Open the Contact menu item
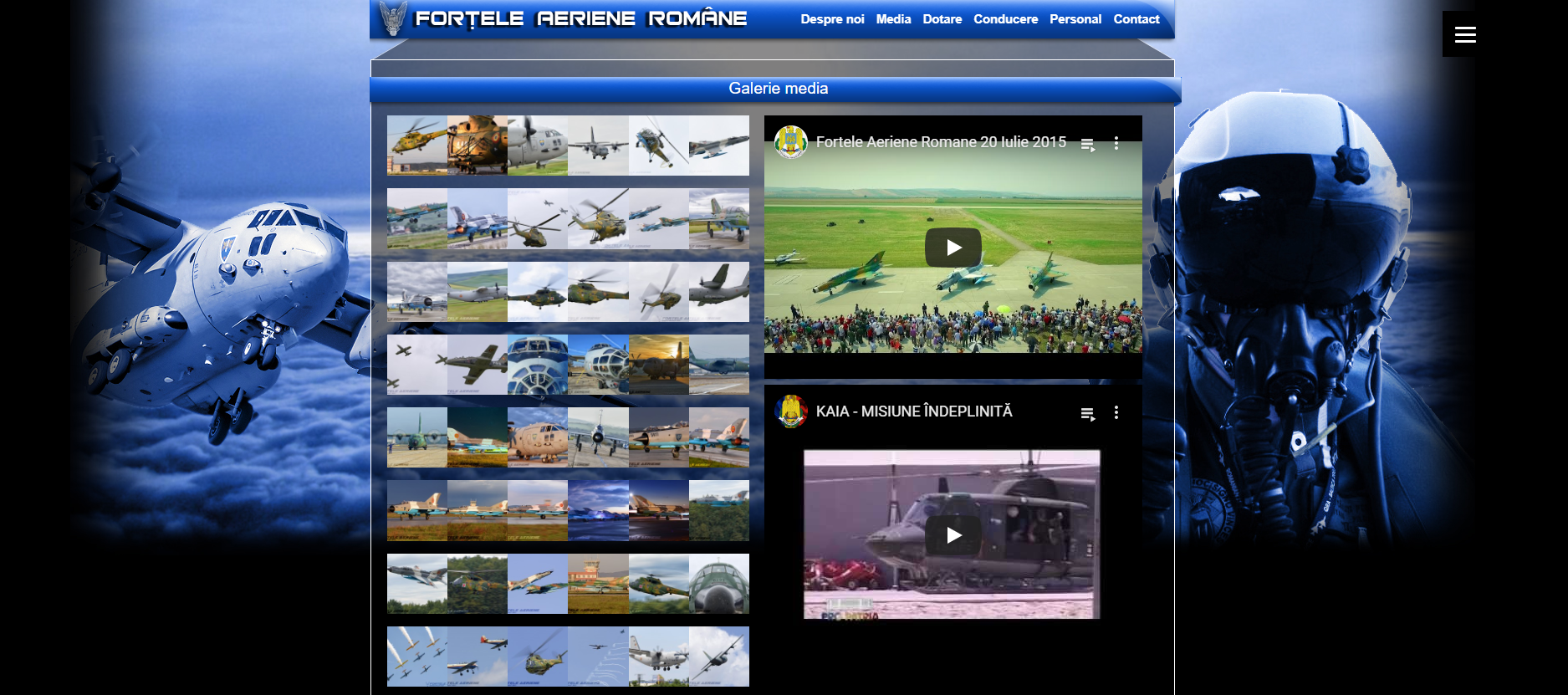This screenshot has height=695, width=1568. pyautogui.click(x=1136, y=18)
